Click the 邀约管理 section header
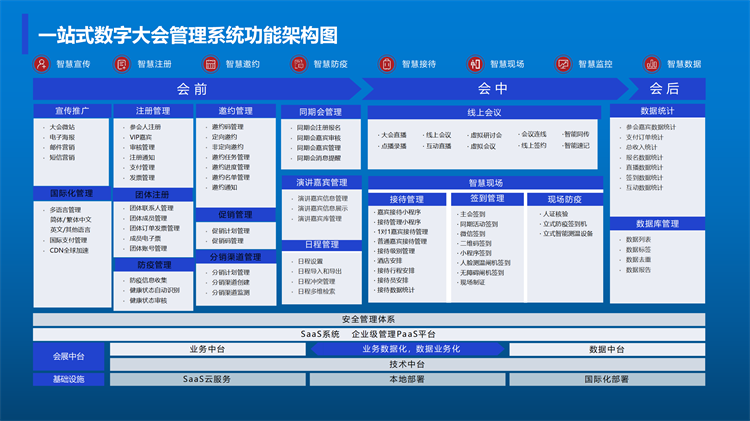 pyautogui.click(x=235, y=111)
